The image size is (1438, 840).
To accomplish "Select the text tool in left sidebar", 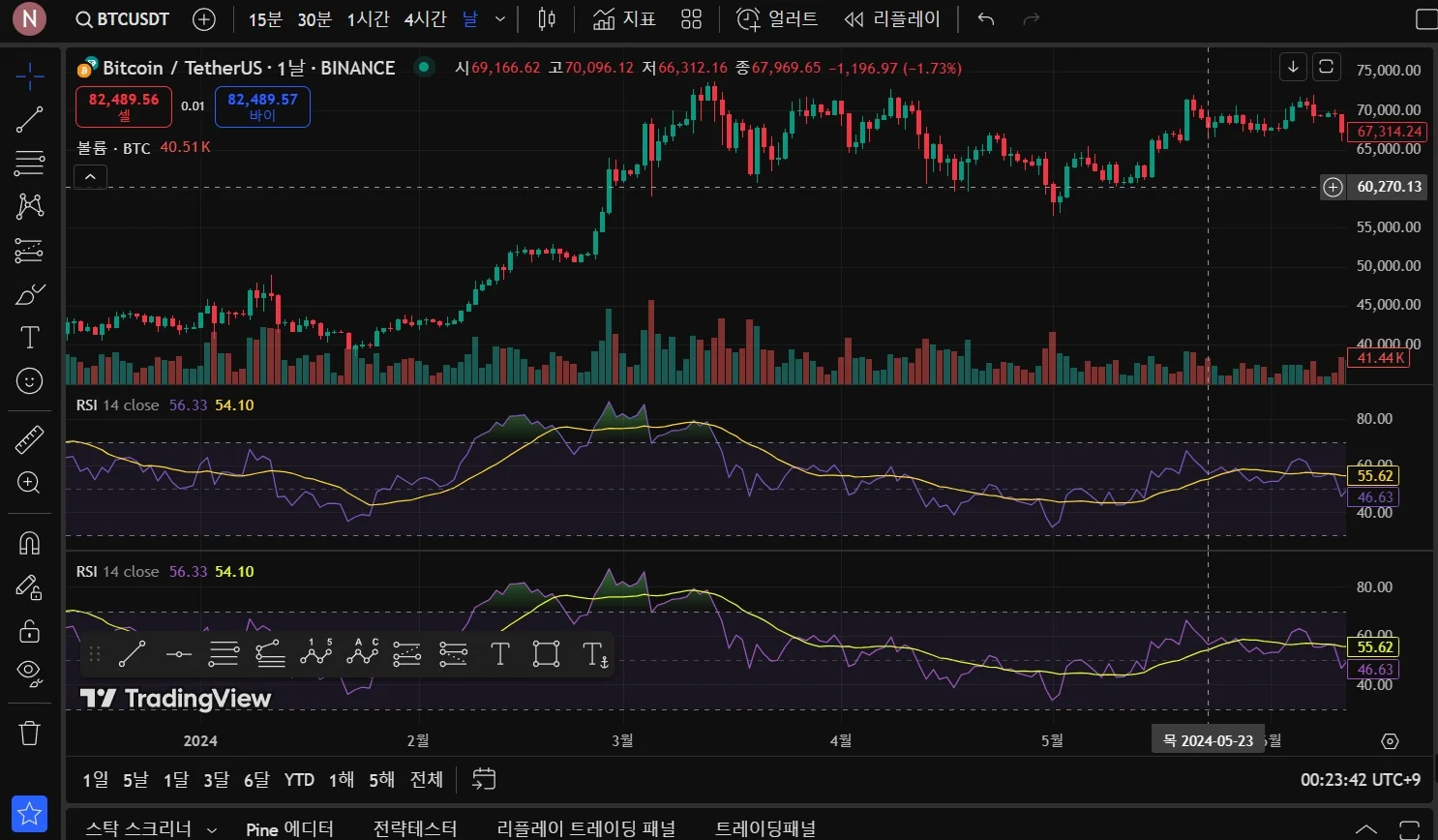I will click(x=29, y=337).
